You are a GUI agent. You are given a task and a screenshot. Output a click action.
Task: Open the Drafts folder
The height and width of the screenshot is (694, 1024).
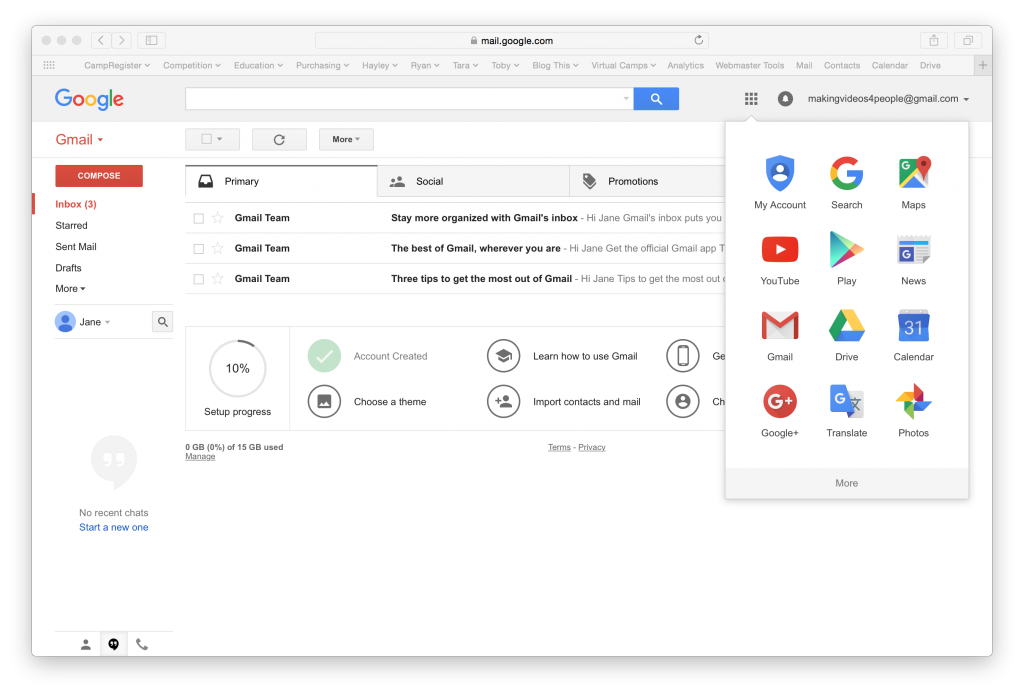[68, 268]
